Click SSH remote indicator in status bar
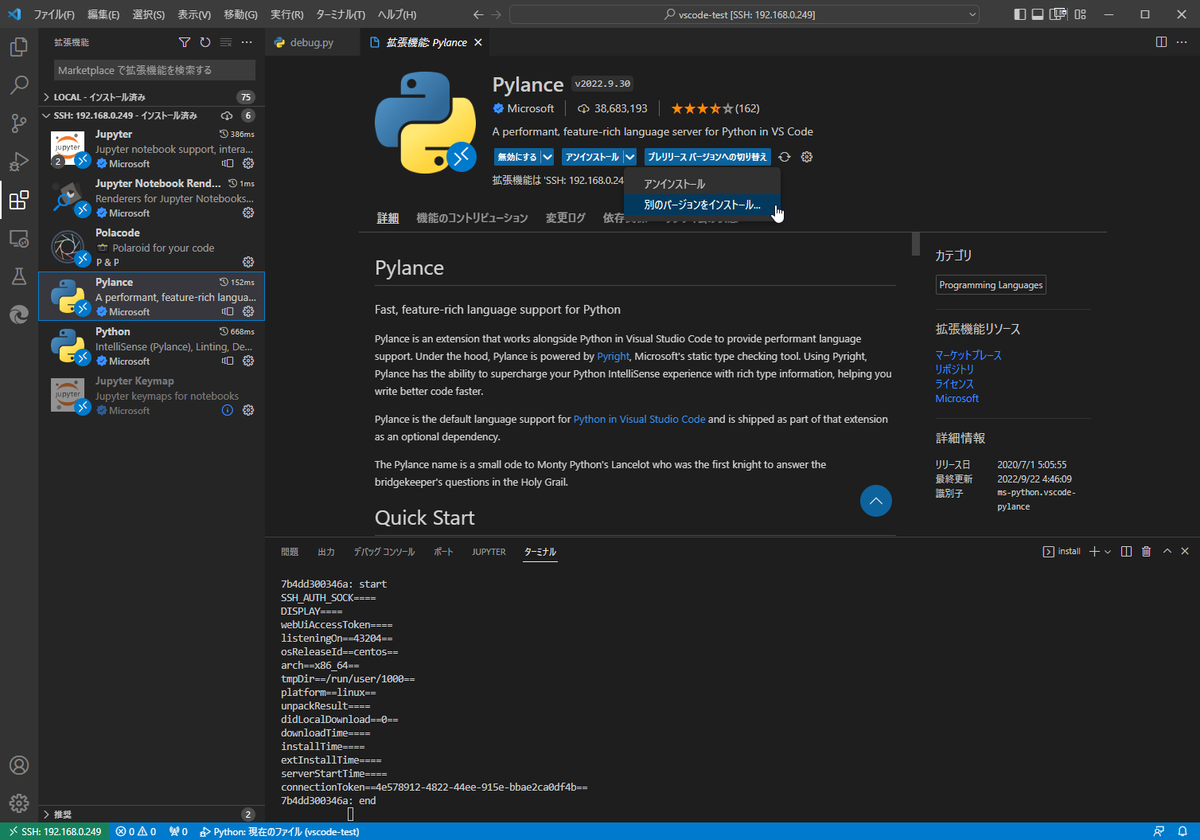The height and width of the screenshot is (840, 1200). click(54, 831)
